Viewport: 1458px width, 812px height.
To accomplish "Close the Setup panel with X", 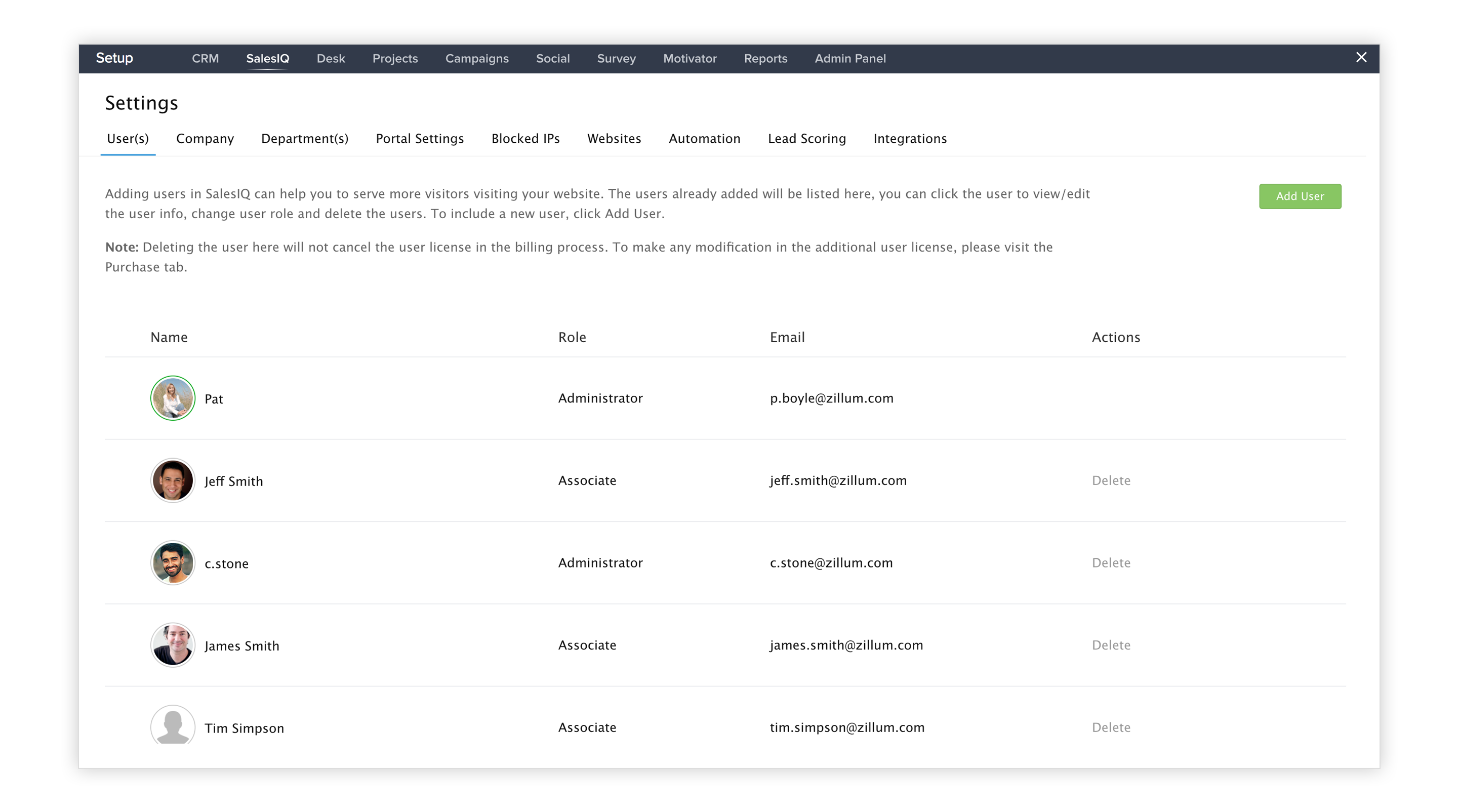I will 1361,58.
